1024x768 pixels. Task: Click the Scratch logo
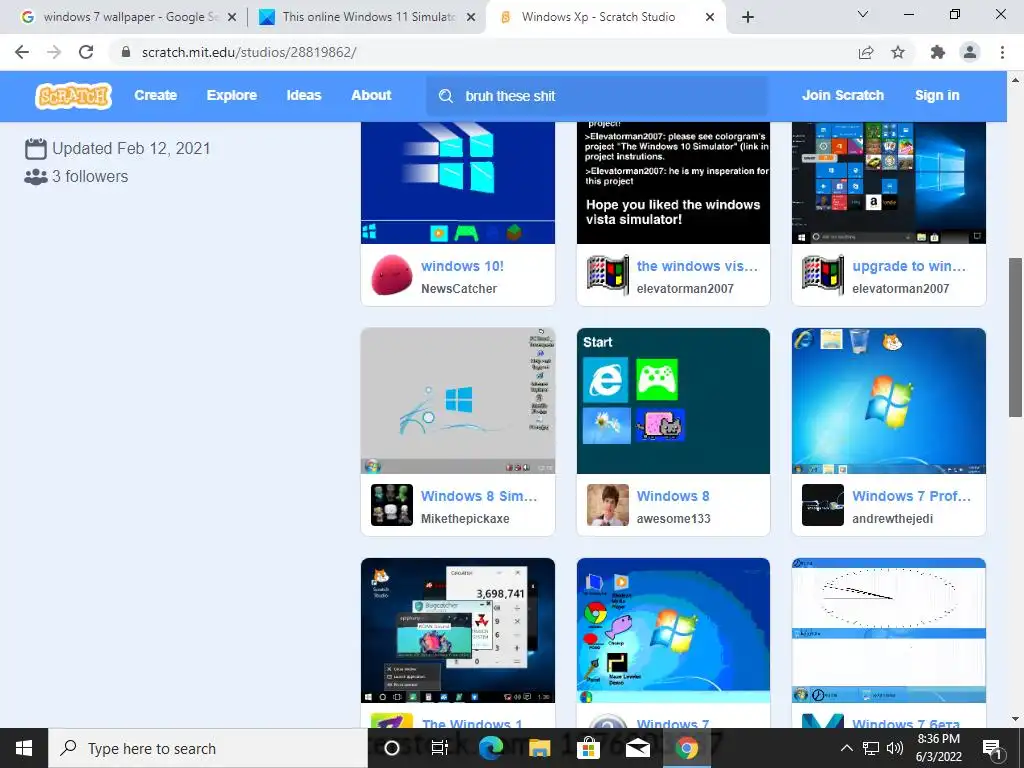74,95
